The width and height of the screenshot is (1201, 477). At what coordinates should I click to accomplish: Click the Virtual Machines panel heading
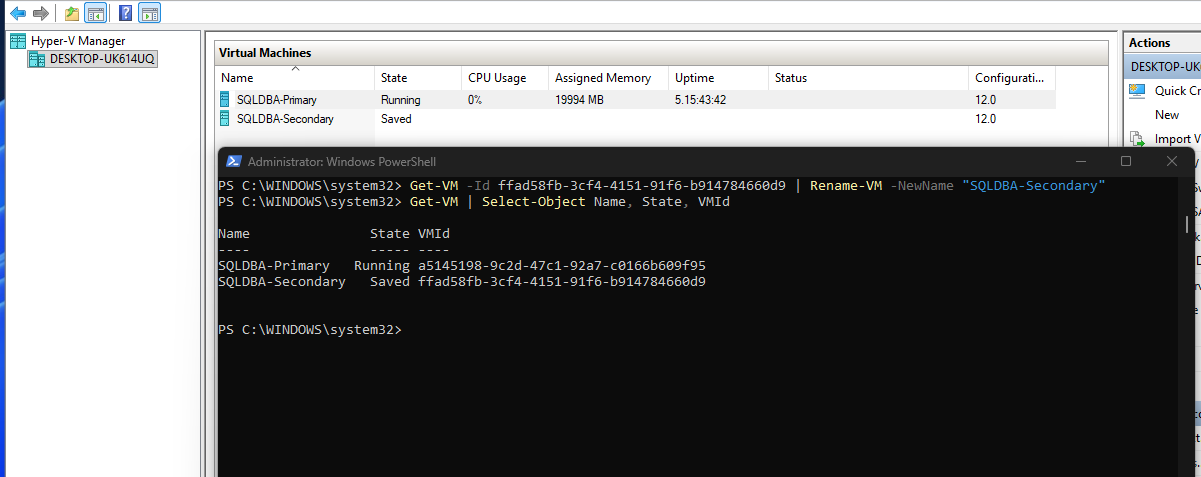pos(265,52)
